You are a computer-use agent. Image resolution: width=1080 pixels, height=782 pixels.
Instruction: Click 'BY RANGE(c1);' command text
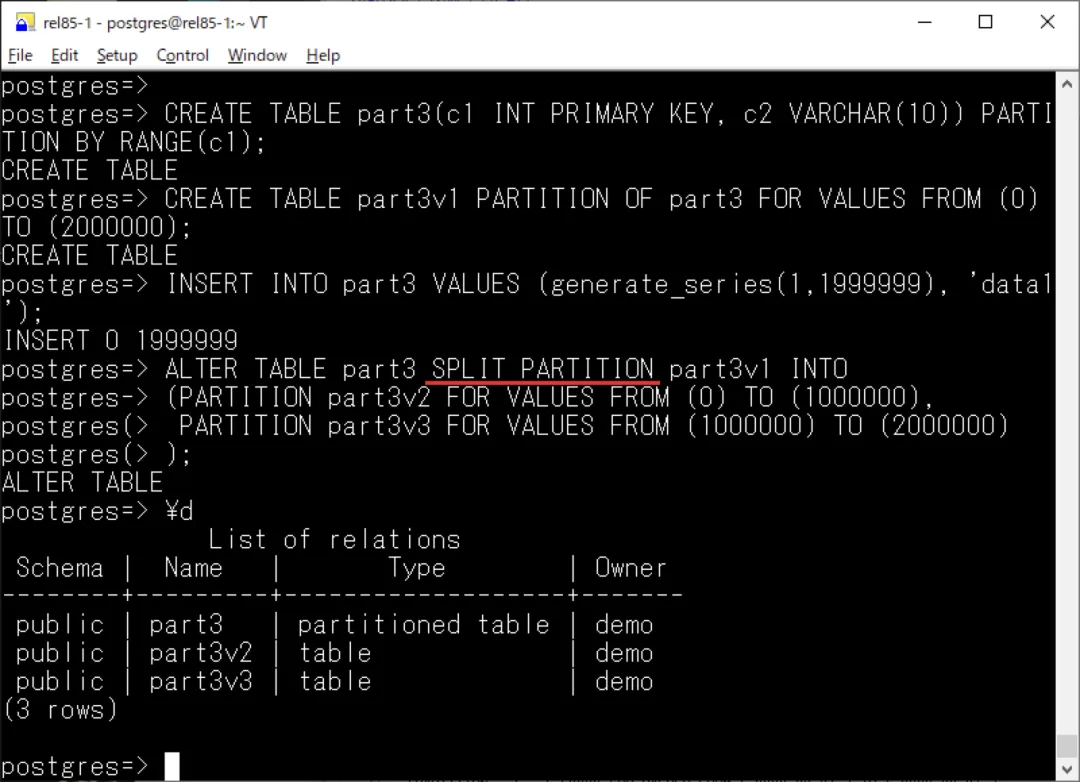click(x=169, y=143)
